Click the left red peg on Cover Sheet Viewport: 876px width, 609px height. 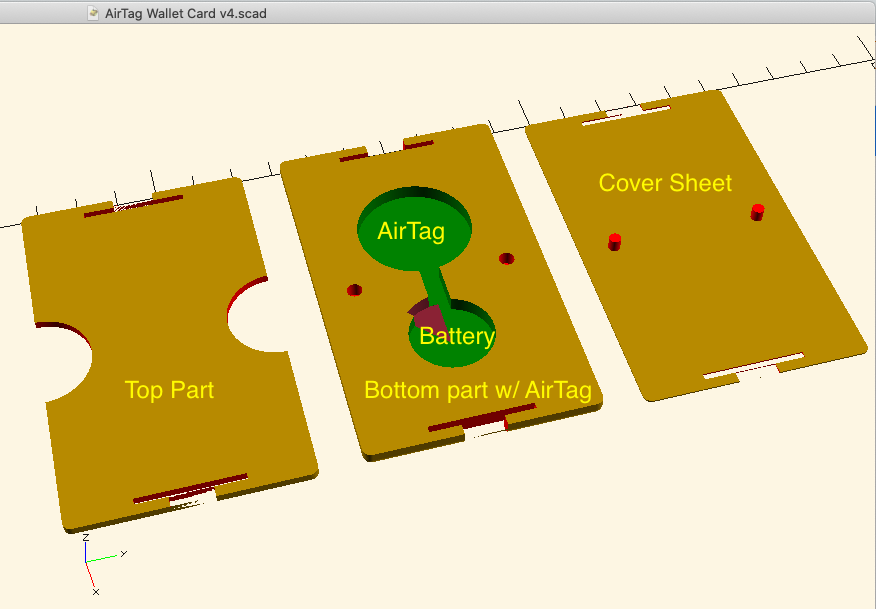(615, 242)
